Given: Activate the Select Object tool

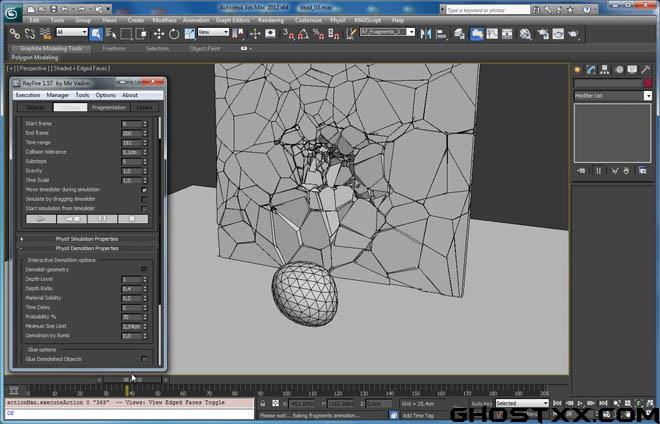Looking at the screenshot, I should pyautogui.click(x=96, y=34).
